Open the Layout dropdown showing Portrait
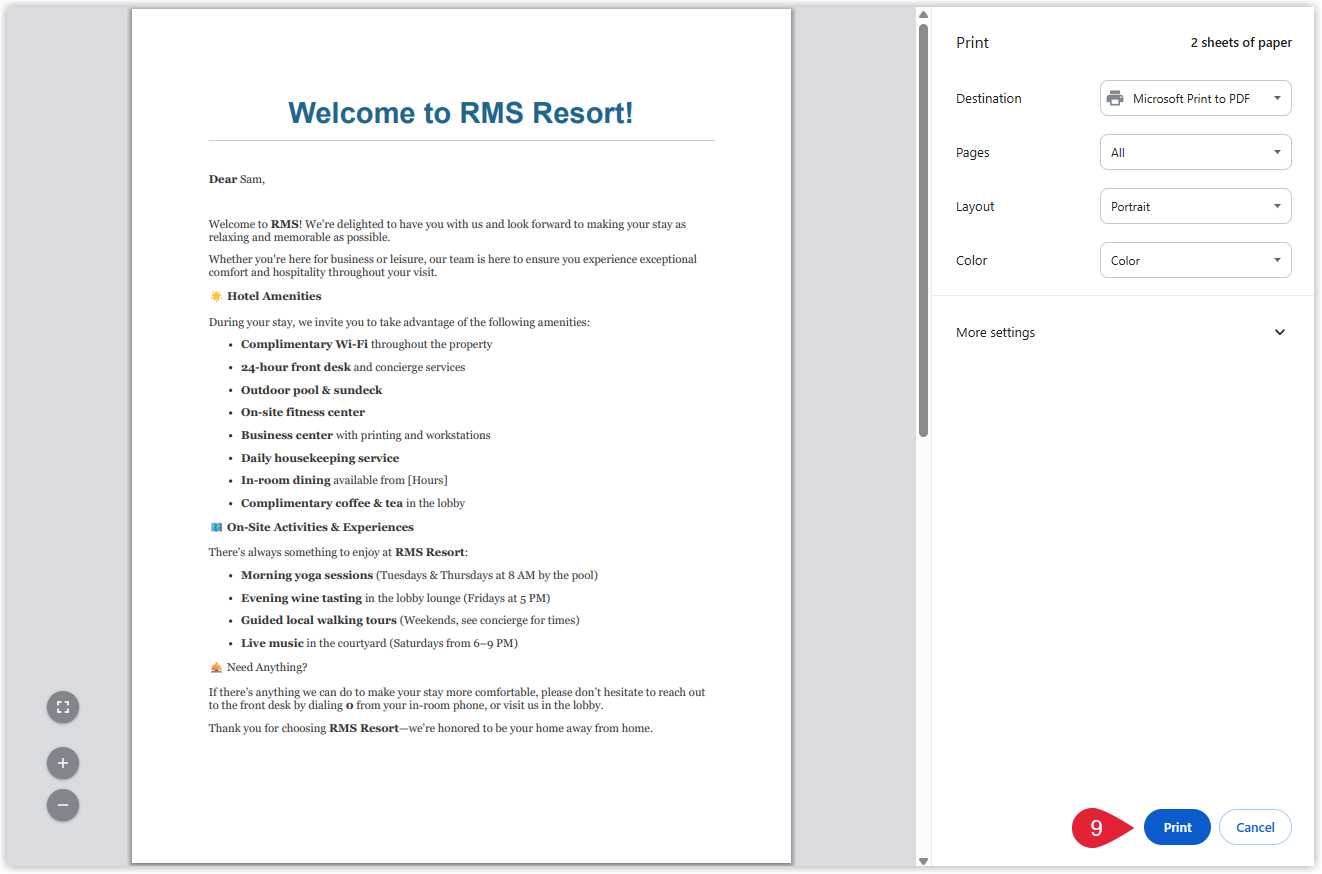The height and width of the screenshot is (874, 1322). click(x=1196, y=206)
